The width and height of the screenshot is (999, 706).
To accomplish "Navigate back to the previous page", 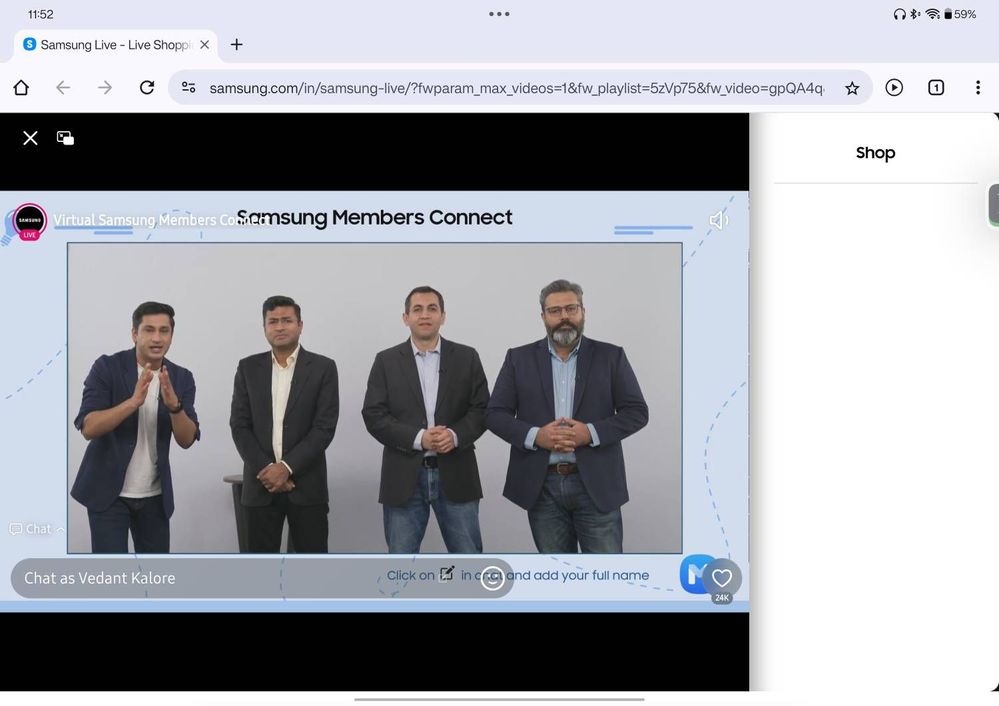I will point(63,87).
